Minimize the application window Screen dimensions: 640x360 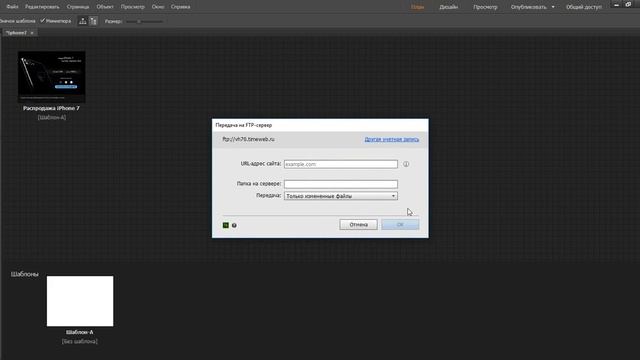coord(616,5)
